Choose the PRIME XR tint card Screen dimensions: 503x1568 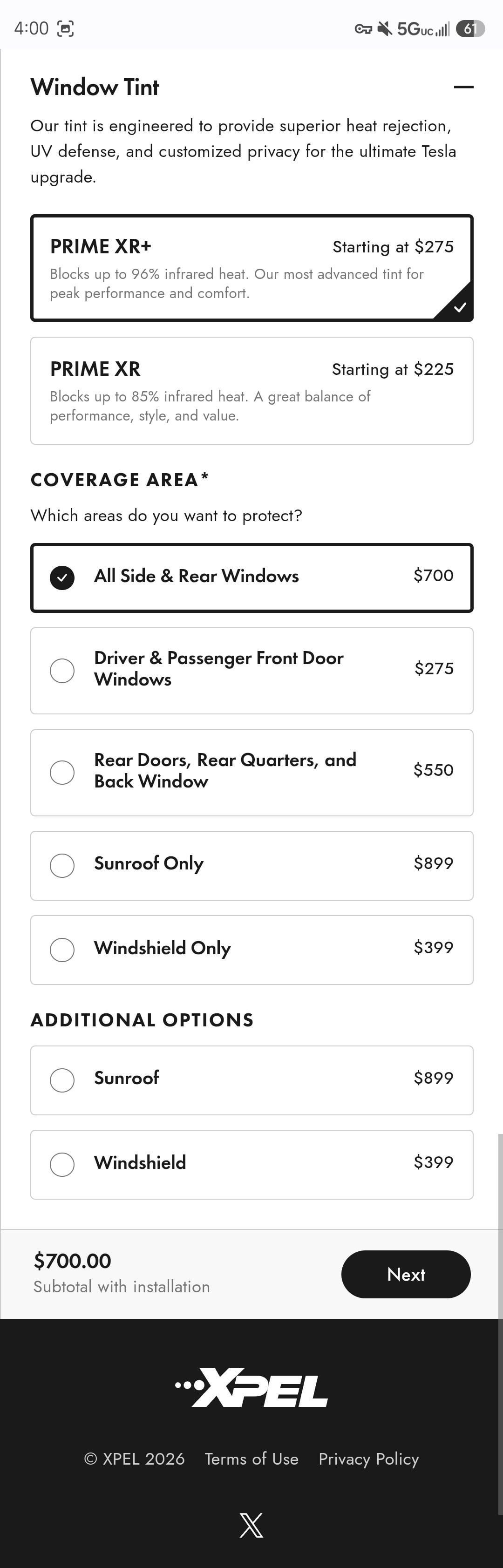251,390
